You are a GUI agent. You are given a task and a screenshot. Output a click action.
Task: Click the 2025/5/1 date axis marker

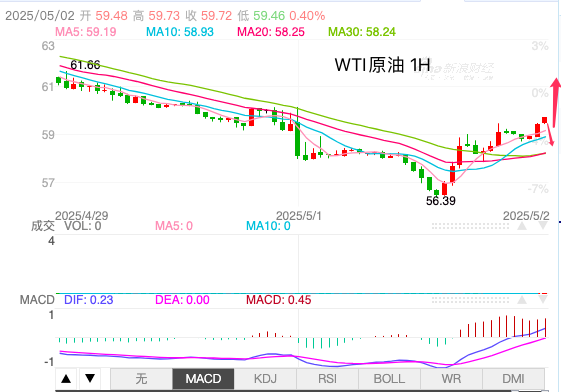click(298, 216)
